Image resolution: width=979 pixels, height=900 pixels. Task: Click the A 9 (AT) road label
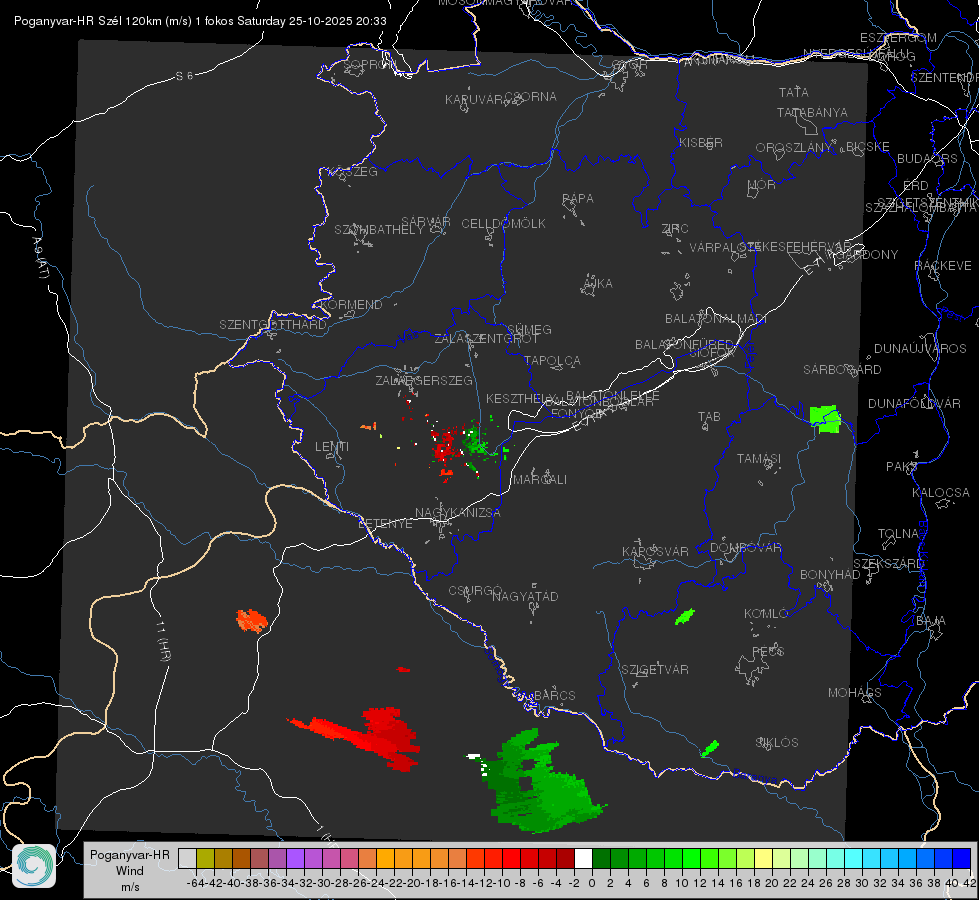(39, 257)
